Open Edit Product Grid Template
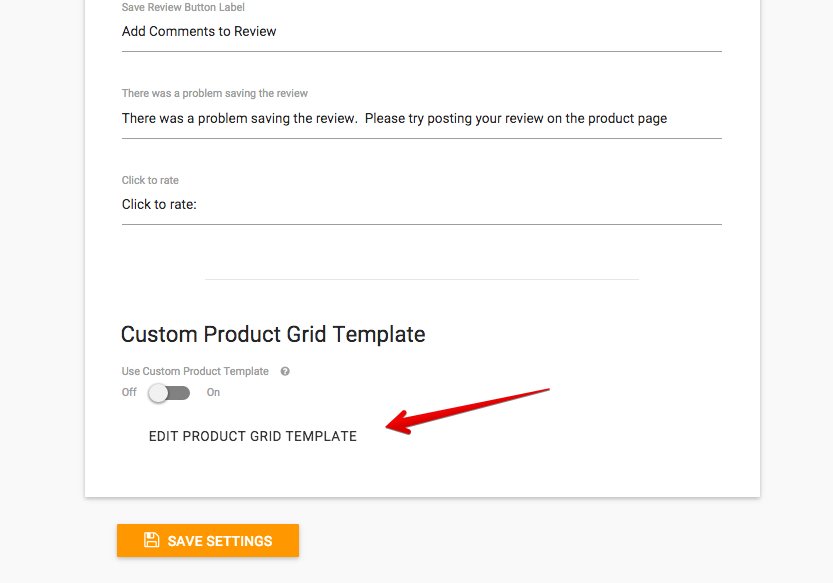 tap(253, 436)
